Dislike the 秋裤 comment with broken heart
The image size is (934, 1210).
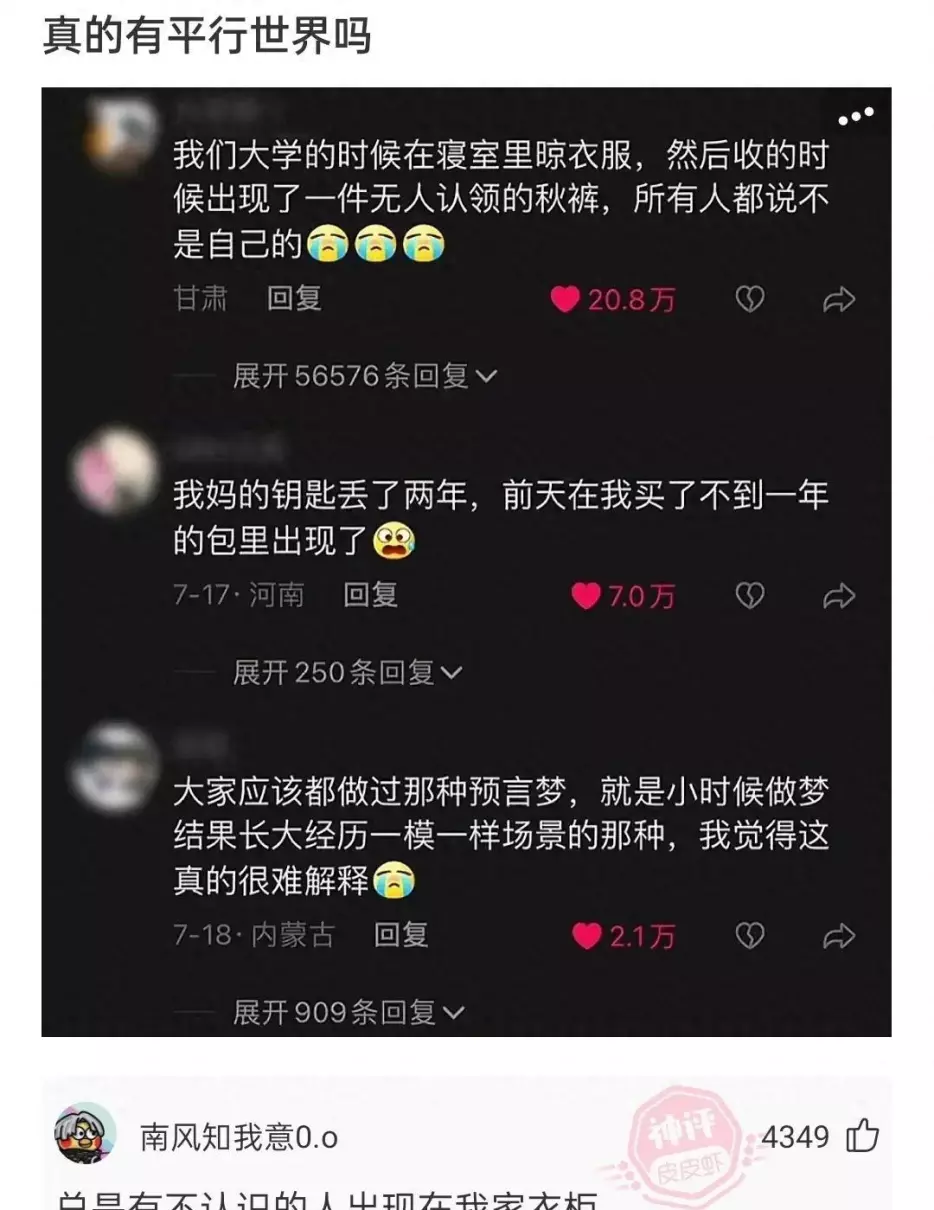(x=750, y=299)
